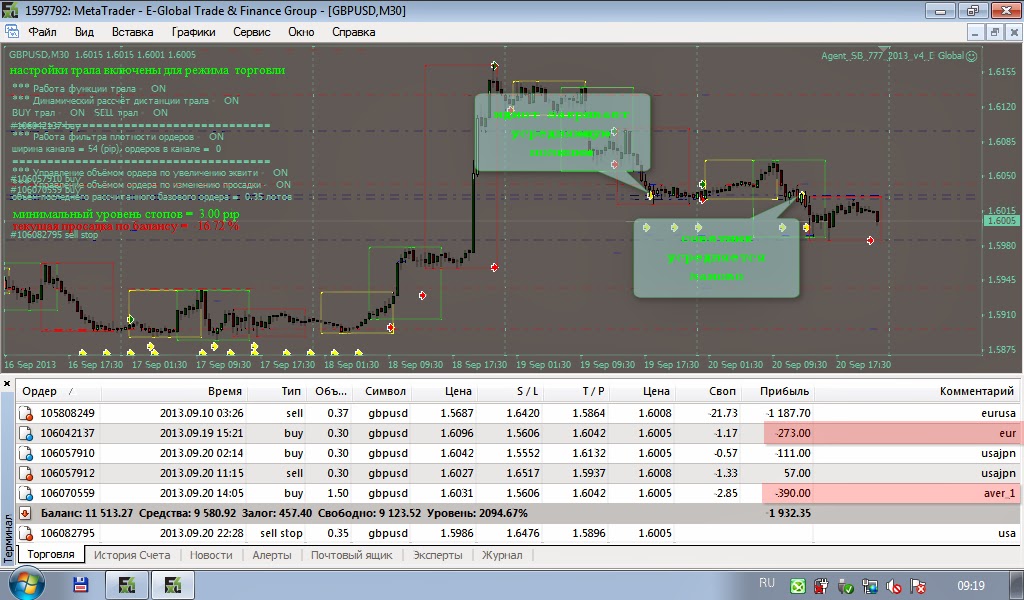Click the order icon for 106042137

coord(26,434)
